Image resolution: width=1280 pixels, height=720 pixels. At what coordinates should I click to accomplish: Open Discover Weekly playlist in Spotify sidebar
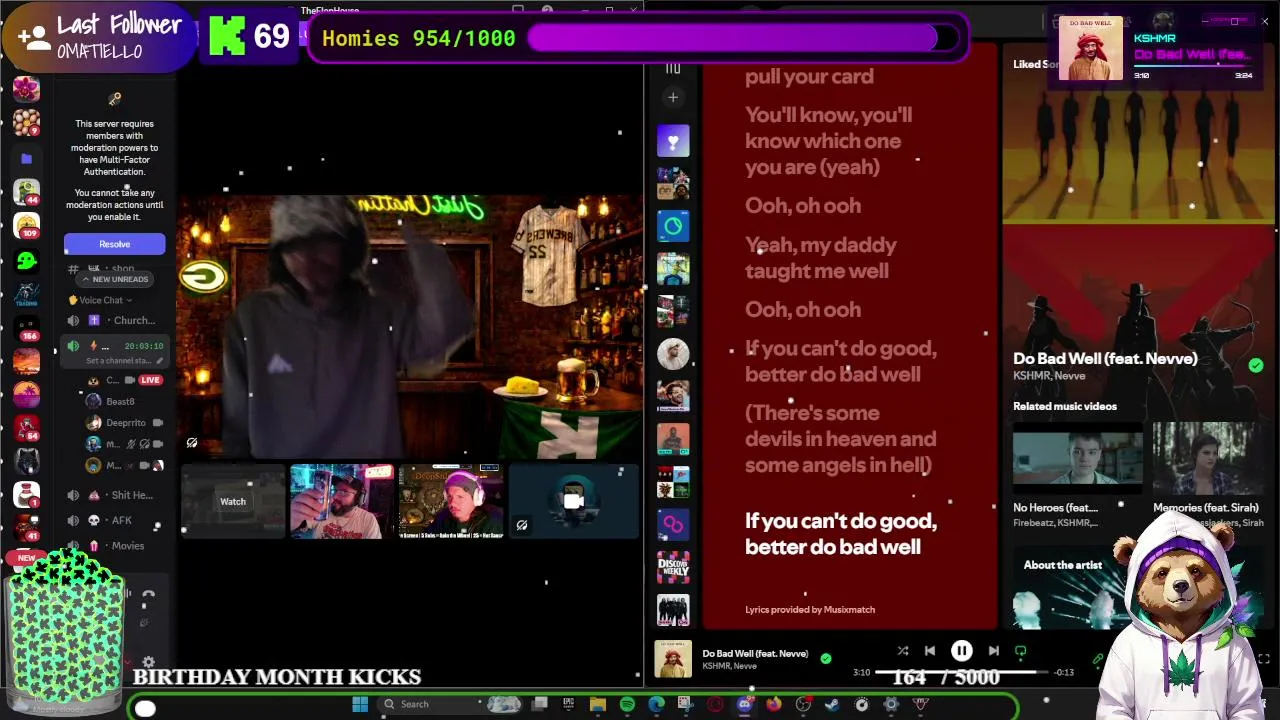coord(673,567)
